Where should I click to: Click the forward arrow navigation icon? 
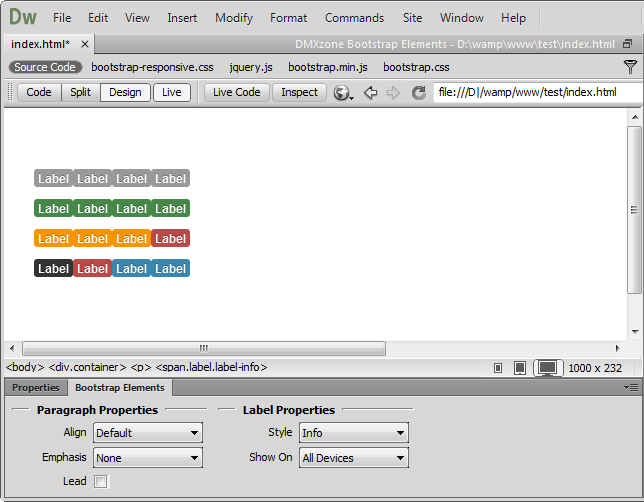pyautogui.click(x=393, y=92)
